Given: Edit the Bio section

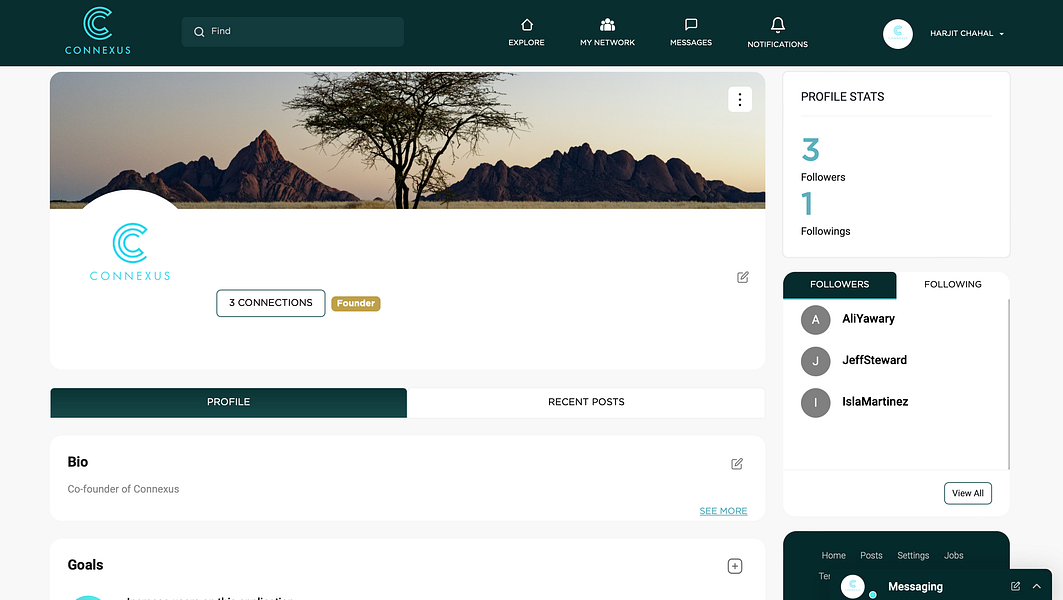Looking at the screenshot, I should (x=737, y=464).
